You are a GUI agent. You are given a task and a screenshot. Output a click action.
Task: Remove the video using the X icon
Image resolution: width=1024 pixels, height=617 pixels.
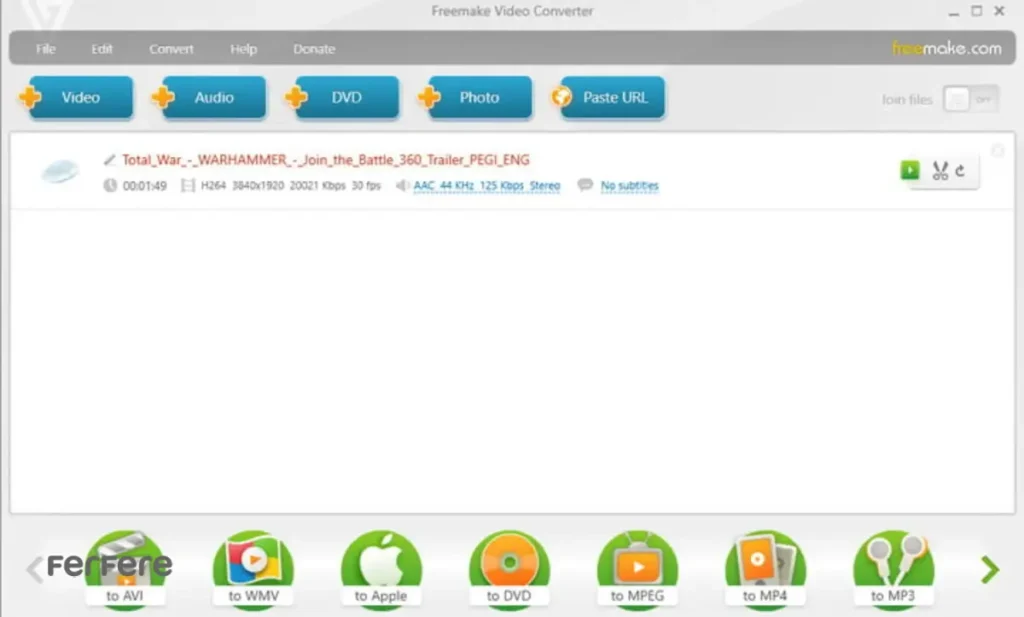tap(997, 151)
